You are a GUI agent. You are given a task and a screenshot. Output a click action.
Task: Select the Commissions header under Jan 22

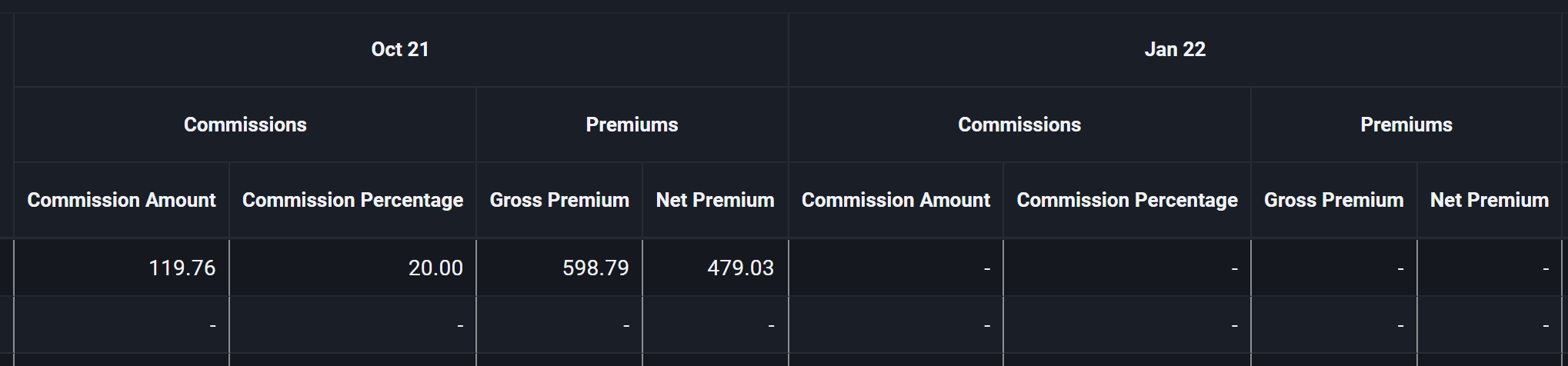click(x=1019, y=125)
